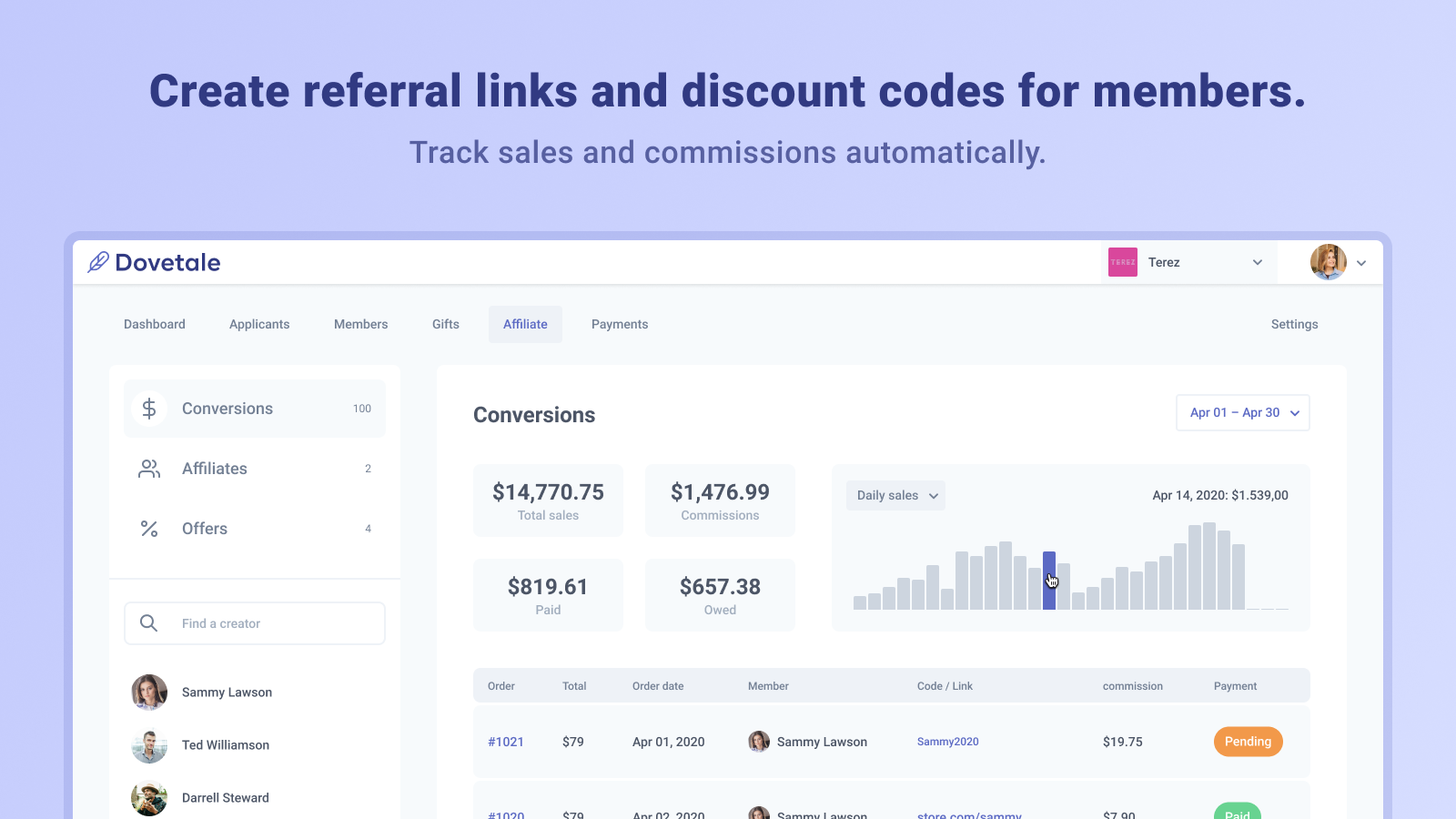
Task: Expand the Apr 01 – Apr 30 date range picker
Action: (x=1242, y=412)
